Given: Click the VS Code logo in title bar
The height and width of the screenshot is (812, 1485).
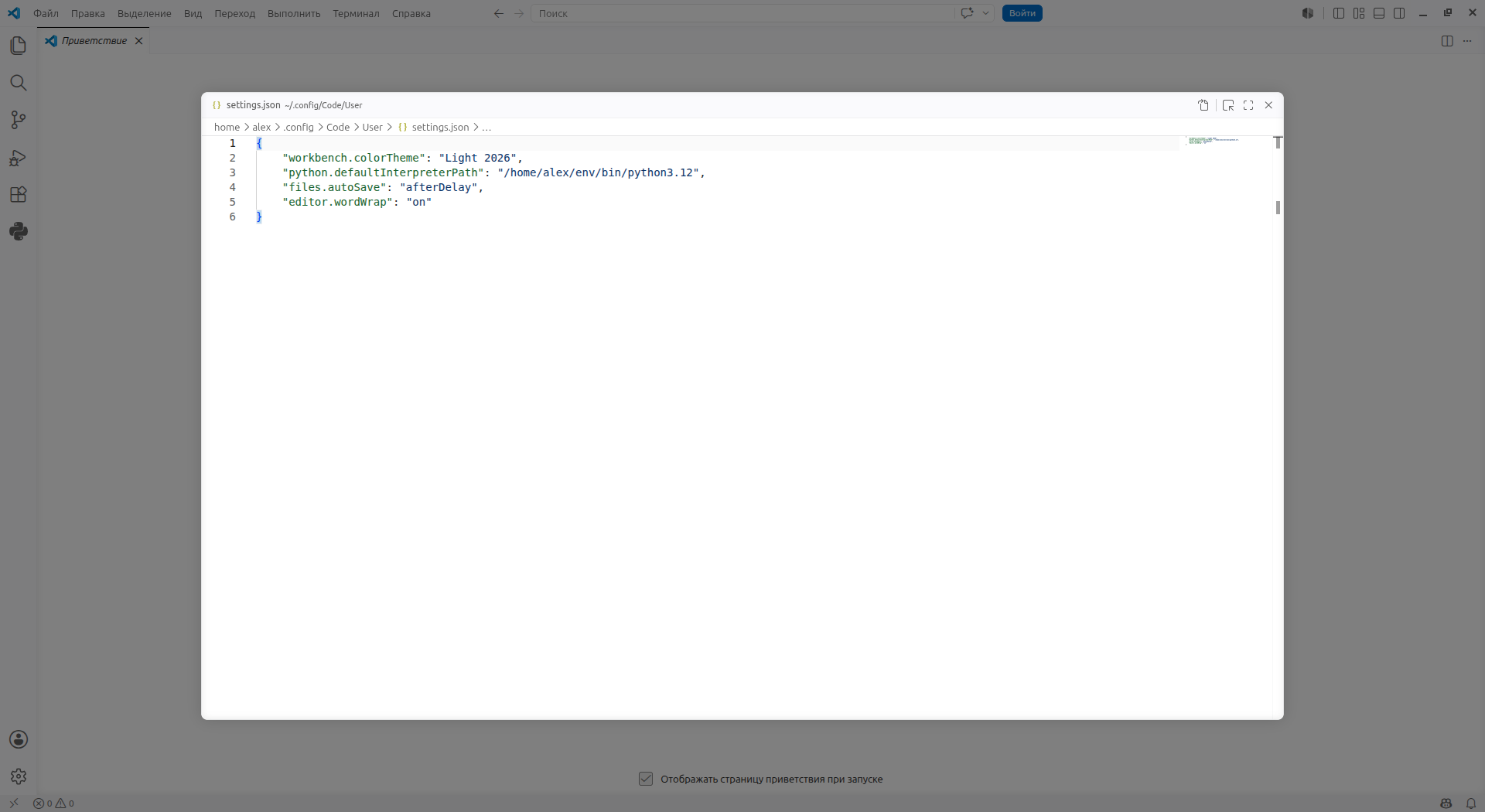Looking at the screenshot, I should click(x=14, y=13).
